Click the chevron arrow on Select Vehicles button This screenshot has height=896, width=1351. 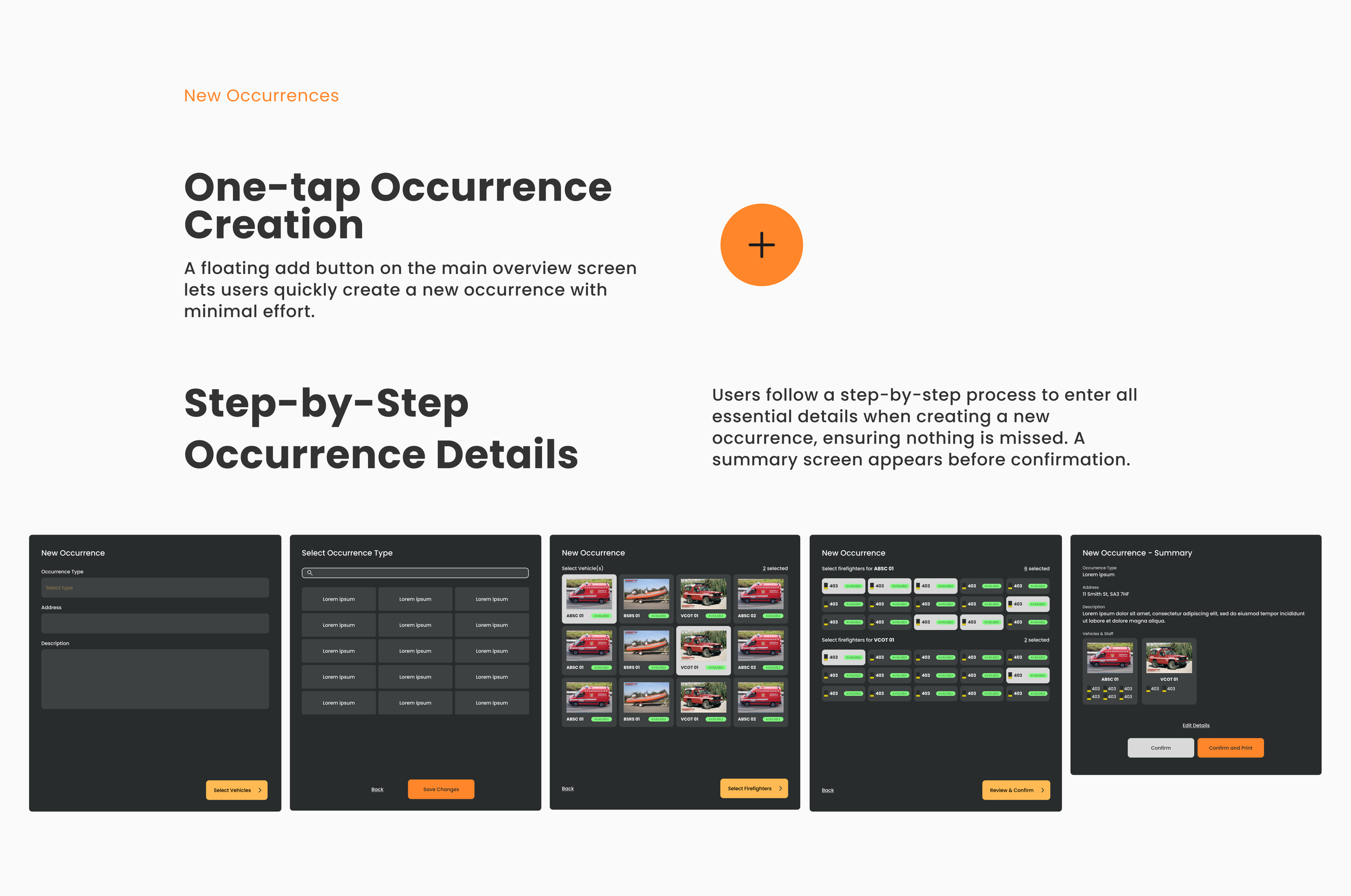click(260, 790)
